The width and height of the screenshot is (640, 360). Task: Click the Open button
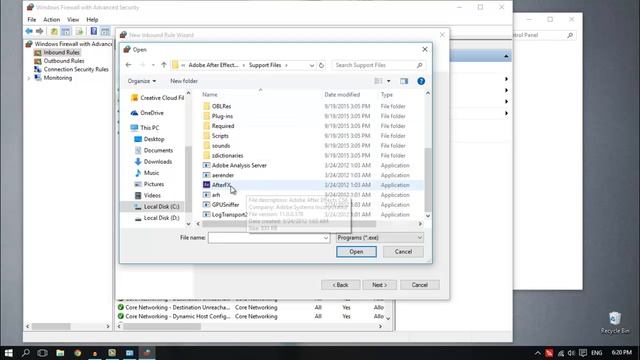(356, 252)
